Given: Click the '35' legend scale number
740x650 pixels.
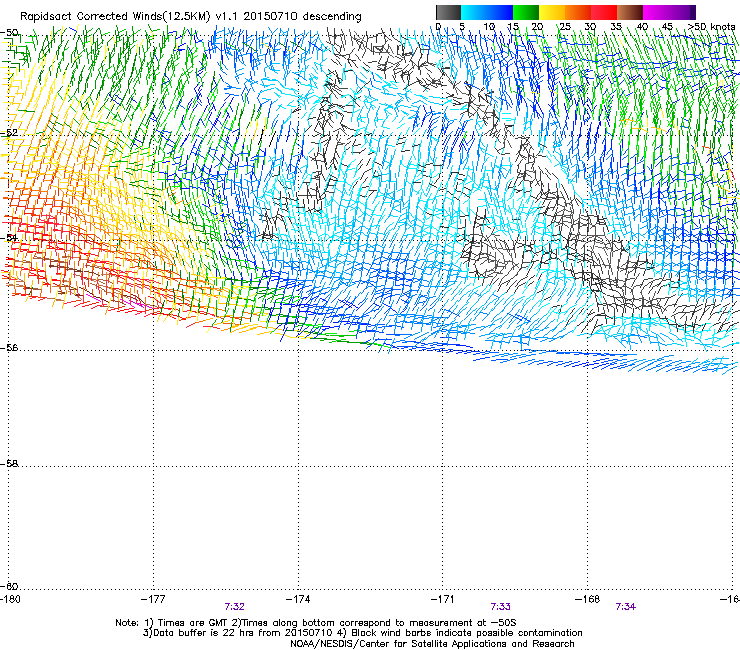Looking at the screenshot, I should 616,26.
